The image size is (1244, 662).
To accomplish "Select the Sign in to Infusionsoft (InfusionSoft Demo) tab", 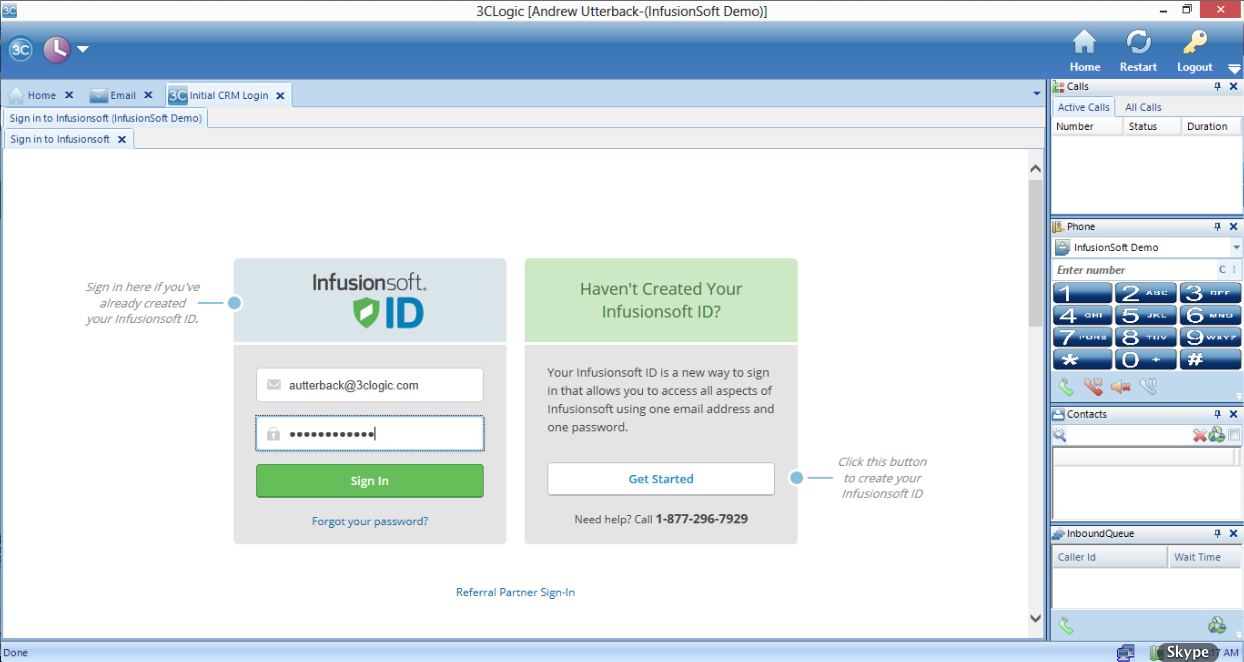I will tap(105, 118).
